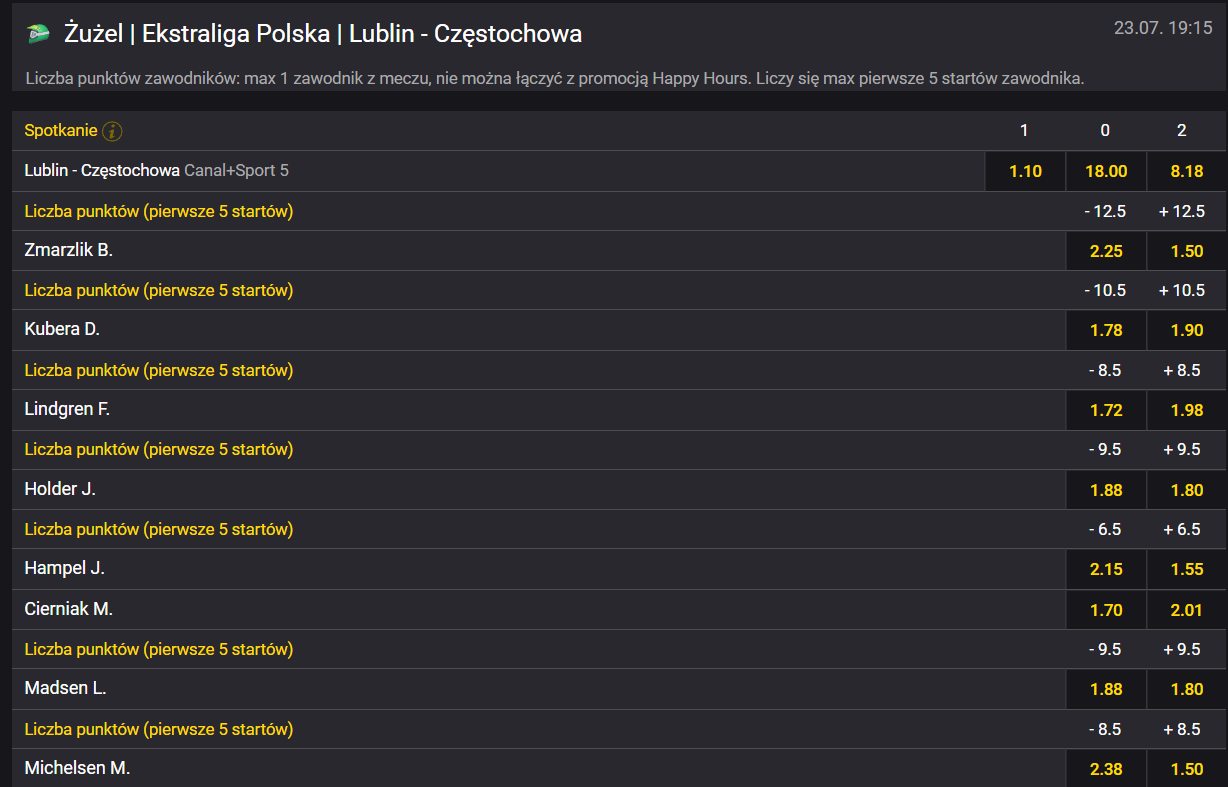
Task: Pick Holder J. under 9.5 odds 1.88
Action: point(1106,490)
